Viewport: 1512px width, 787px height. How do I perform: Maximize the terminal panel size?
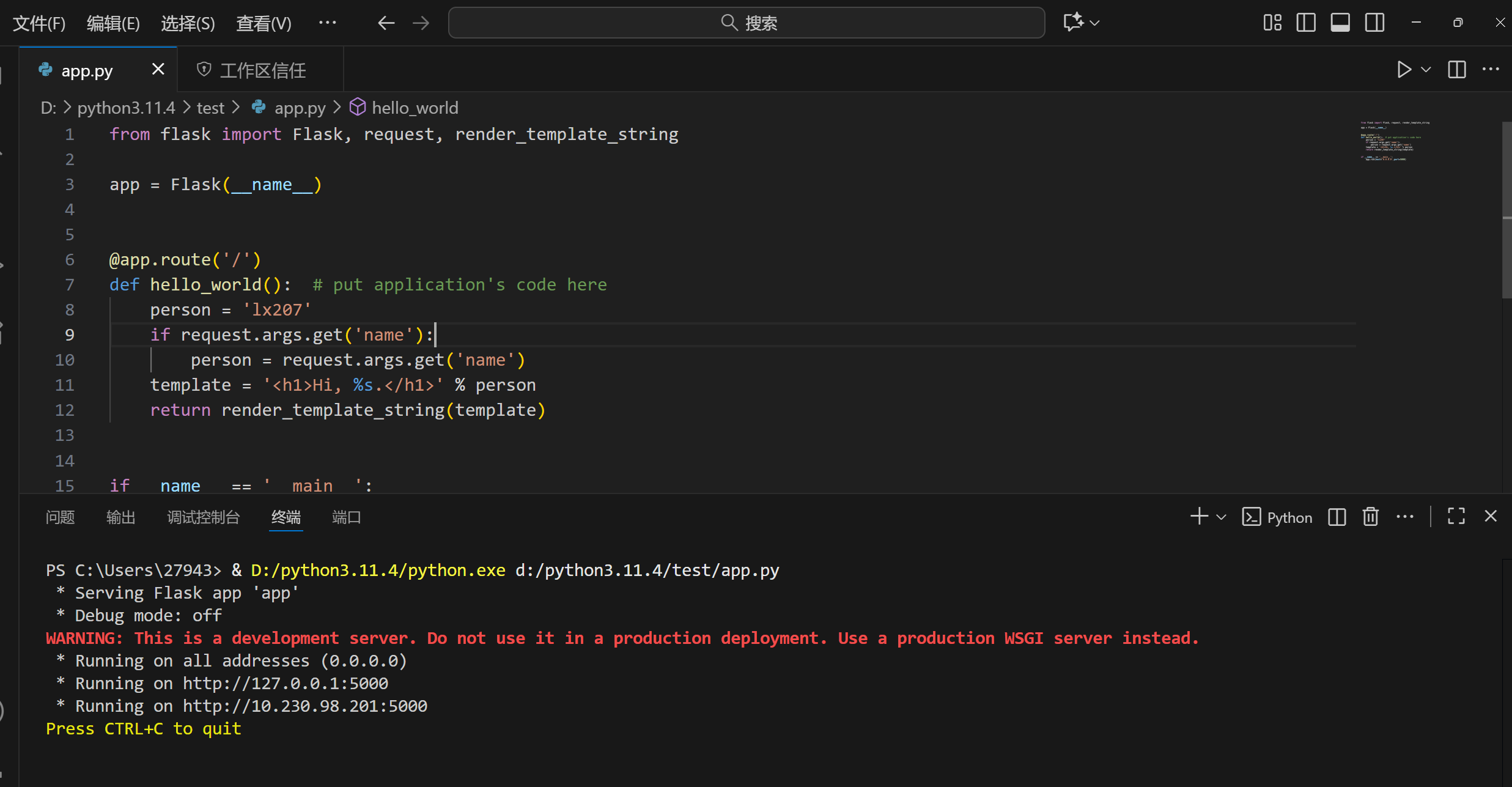pos(1456,517)
